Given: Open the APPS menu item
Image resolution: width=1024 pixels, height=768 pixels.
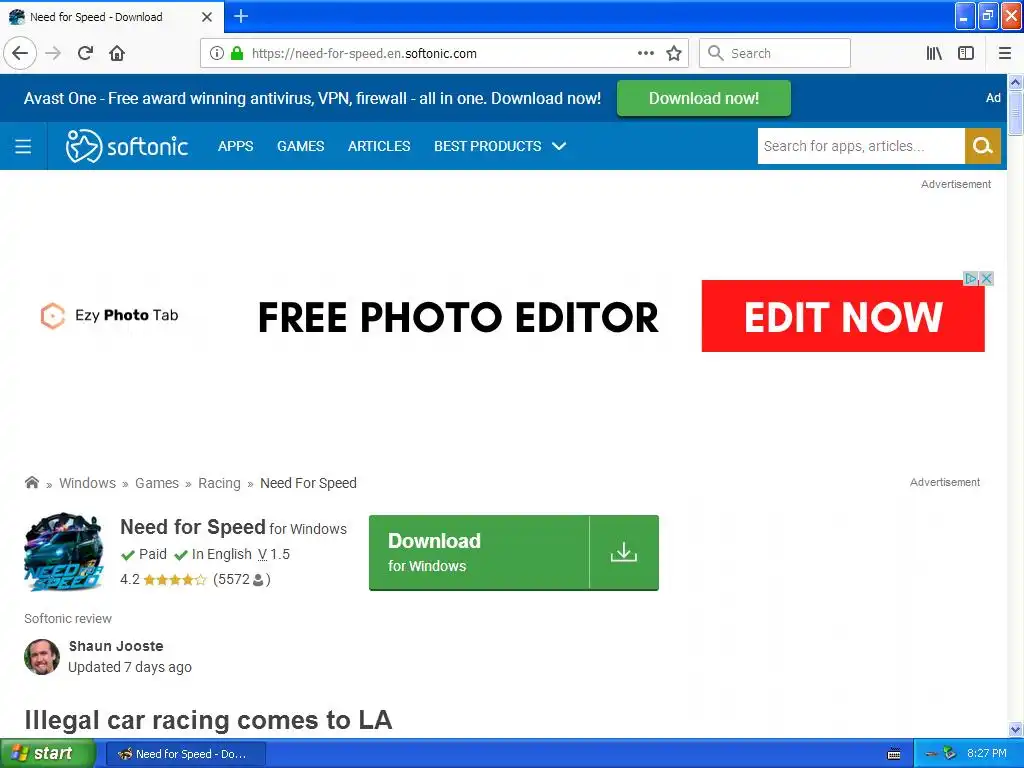Looking at the screenshot, I should click(235, 146).
